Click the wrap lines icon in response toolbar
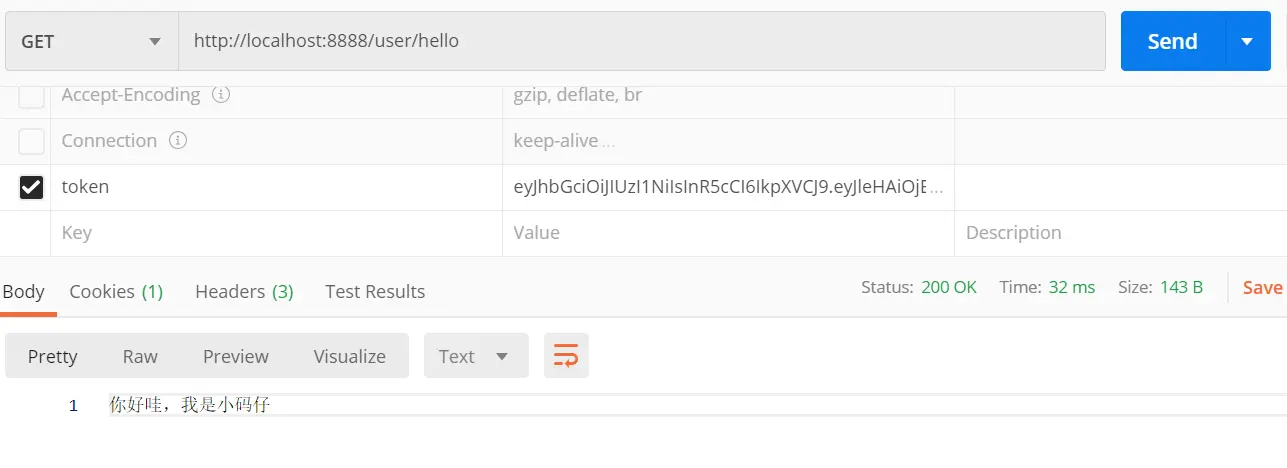Screen dimensions: 1287x468 point(566,356)
